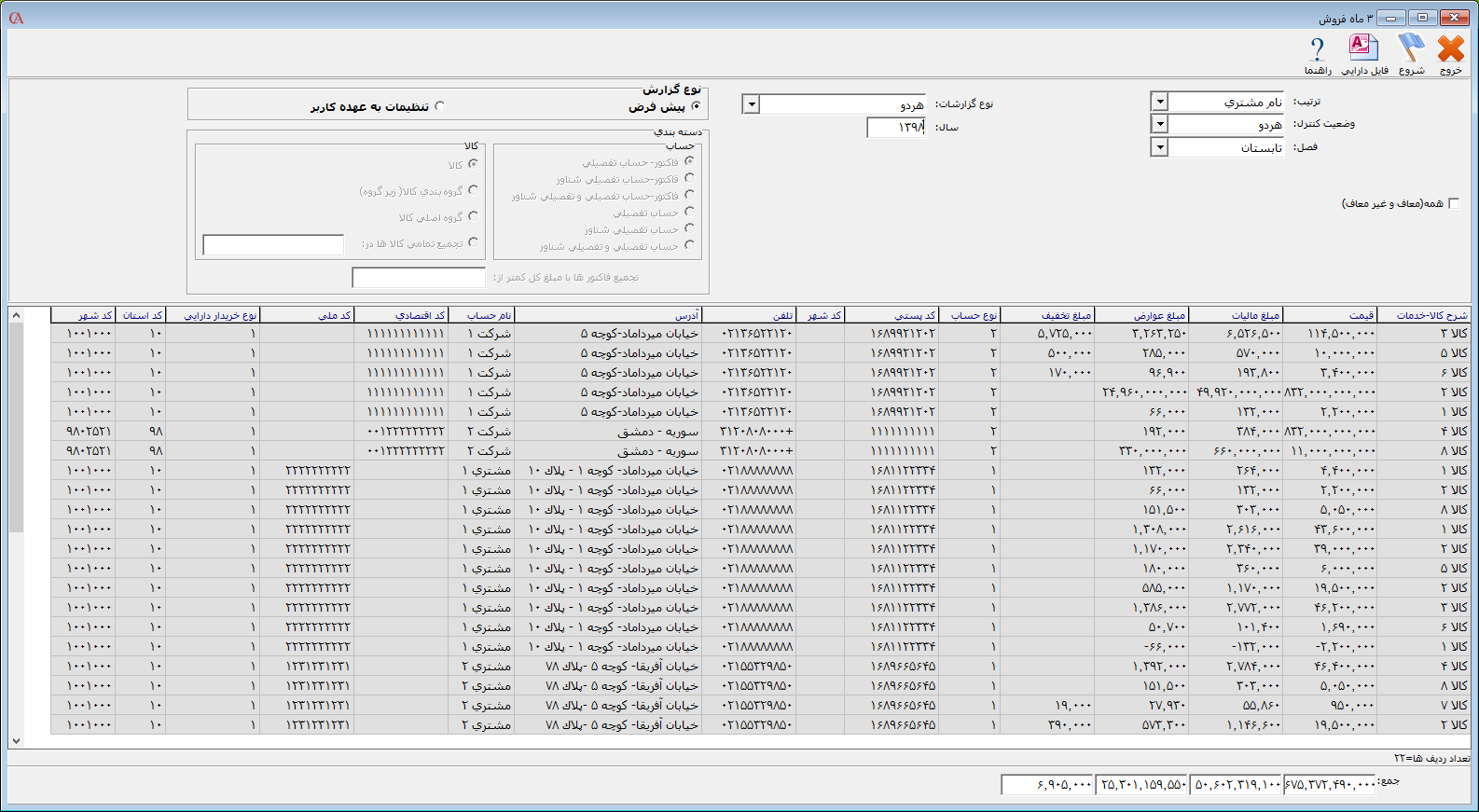The image size is (1479, 812).
Task: Expand the فصل season dropdown
Action: point(1159,147)
